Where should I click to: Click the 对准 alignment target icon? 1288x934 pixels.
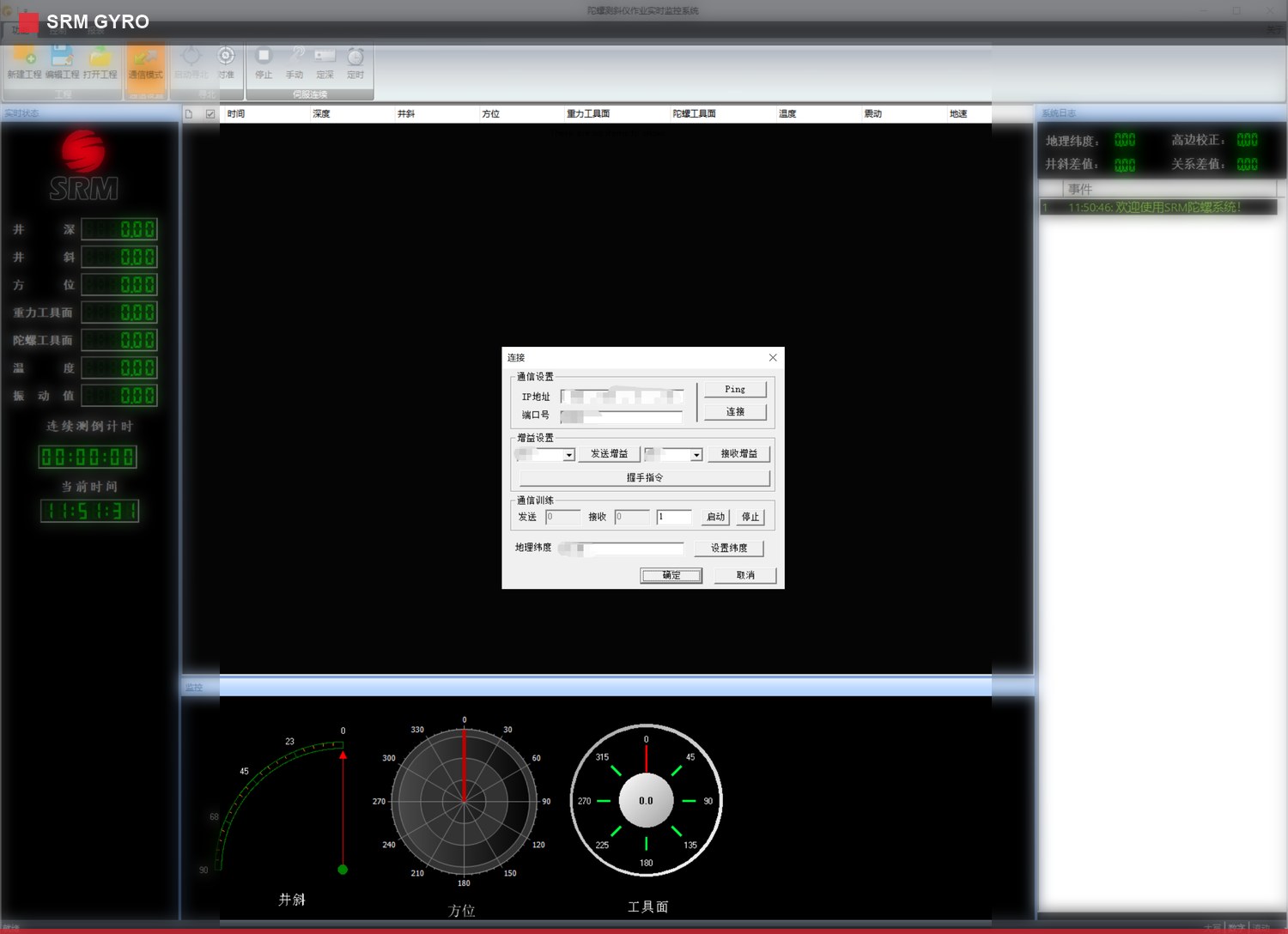(226, 62)
